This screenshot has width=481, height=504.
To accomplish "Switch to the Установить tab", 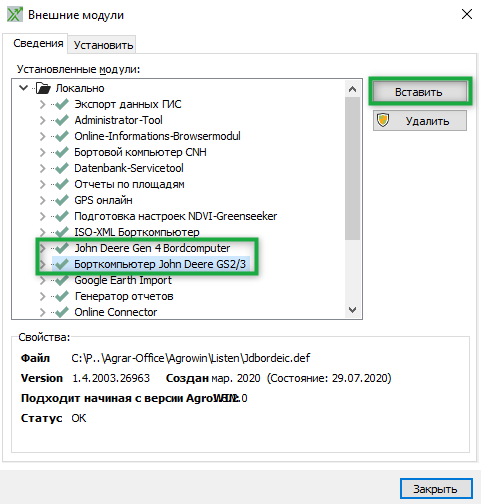I will pyautogui.click(x=103, y=45).
